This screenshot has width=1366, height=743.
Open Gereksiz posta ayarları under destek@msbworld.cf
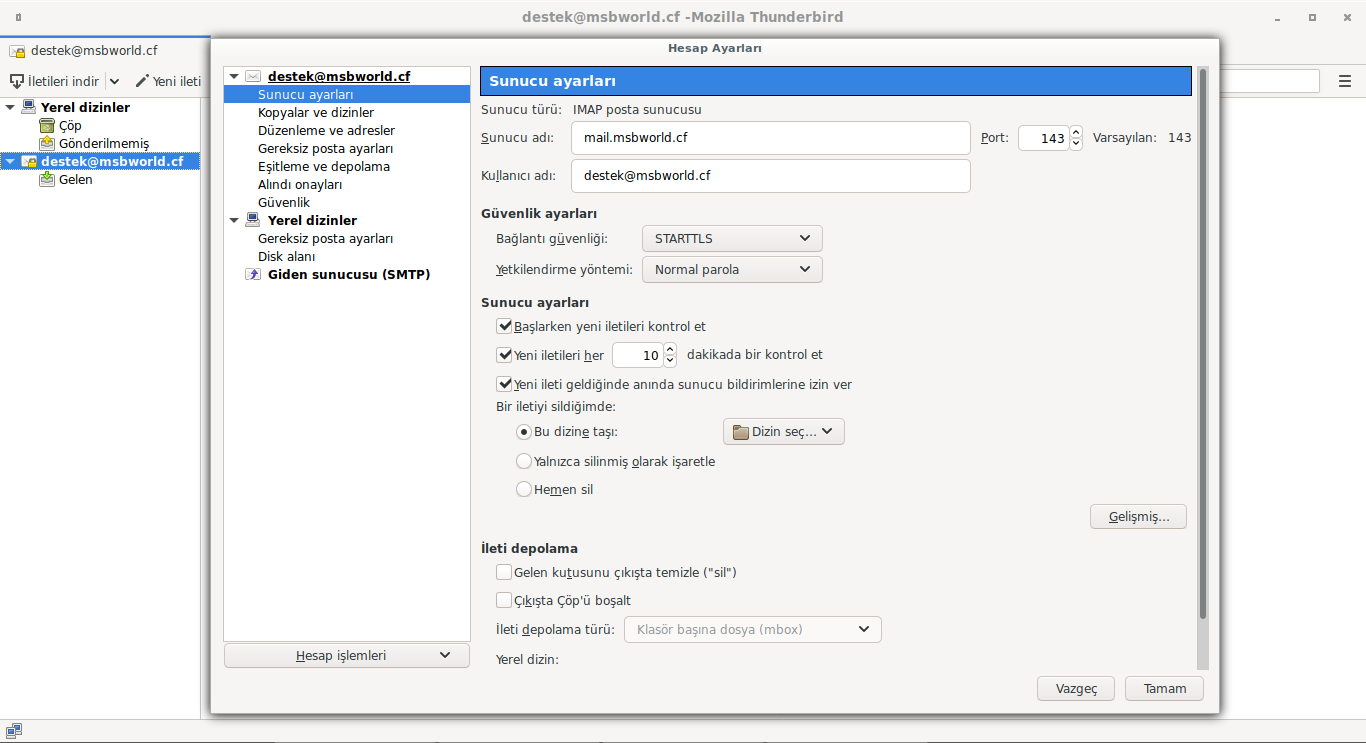pyautogui.click(x=325, y=148)
